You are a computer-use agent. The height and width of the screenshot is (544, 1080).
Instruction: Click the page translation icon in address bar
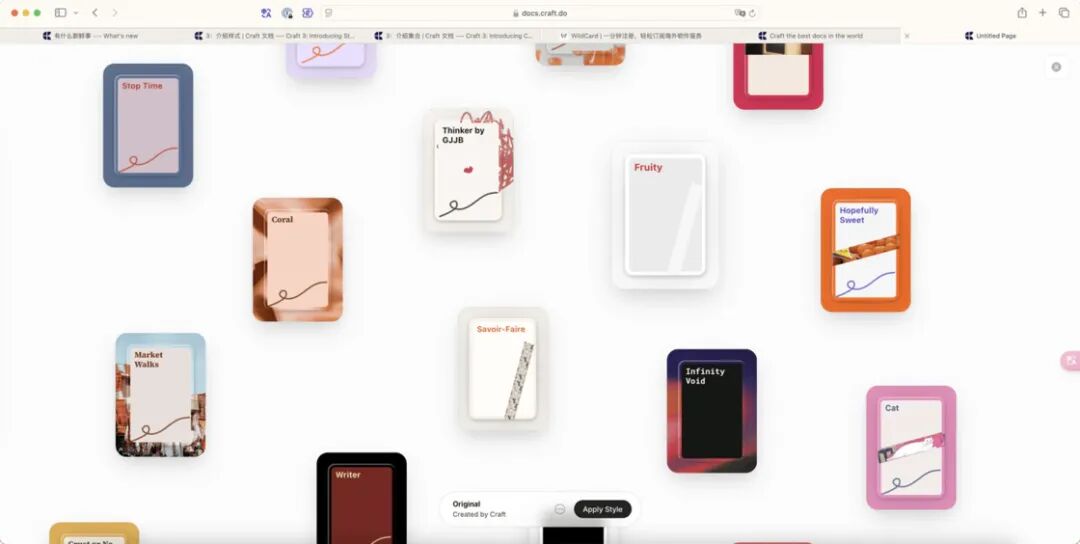[740, 13]
